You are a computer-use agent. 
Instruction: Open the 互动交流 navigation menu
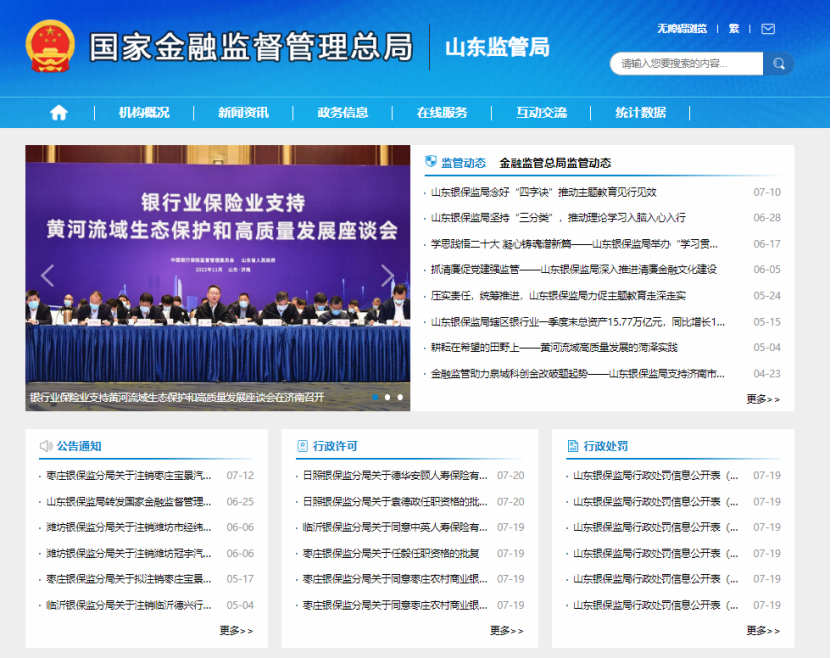(541, 113)
